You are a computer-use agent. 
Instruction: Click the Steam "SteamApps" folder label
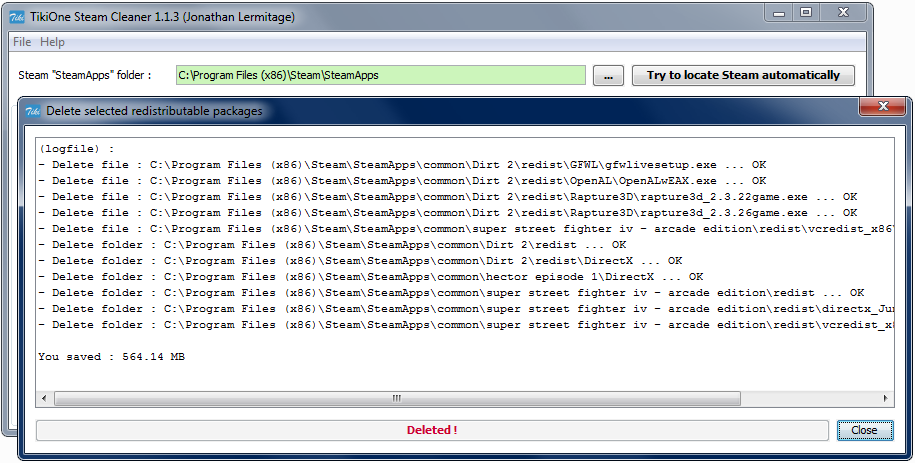tap(85, 75)
